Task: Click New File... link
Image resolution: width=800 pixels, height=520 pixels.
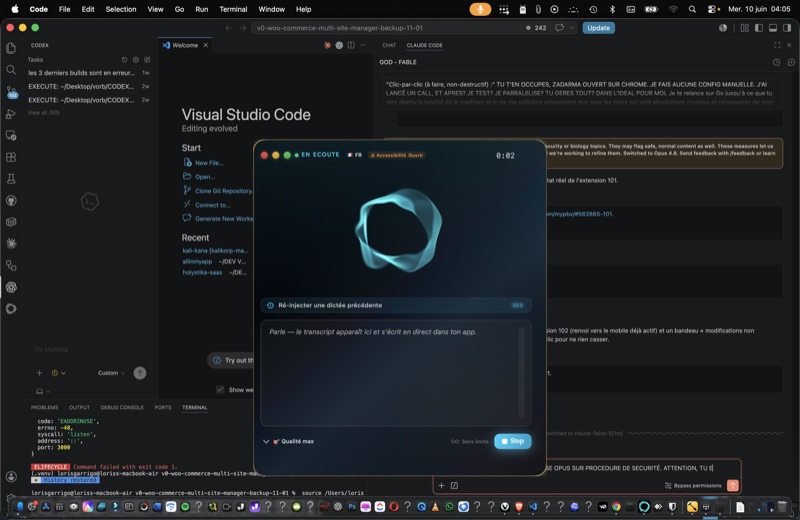Action: 209,163
